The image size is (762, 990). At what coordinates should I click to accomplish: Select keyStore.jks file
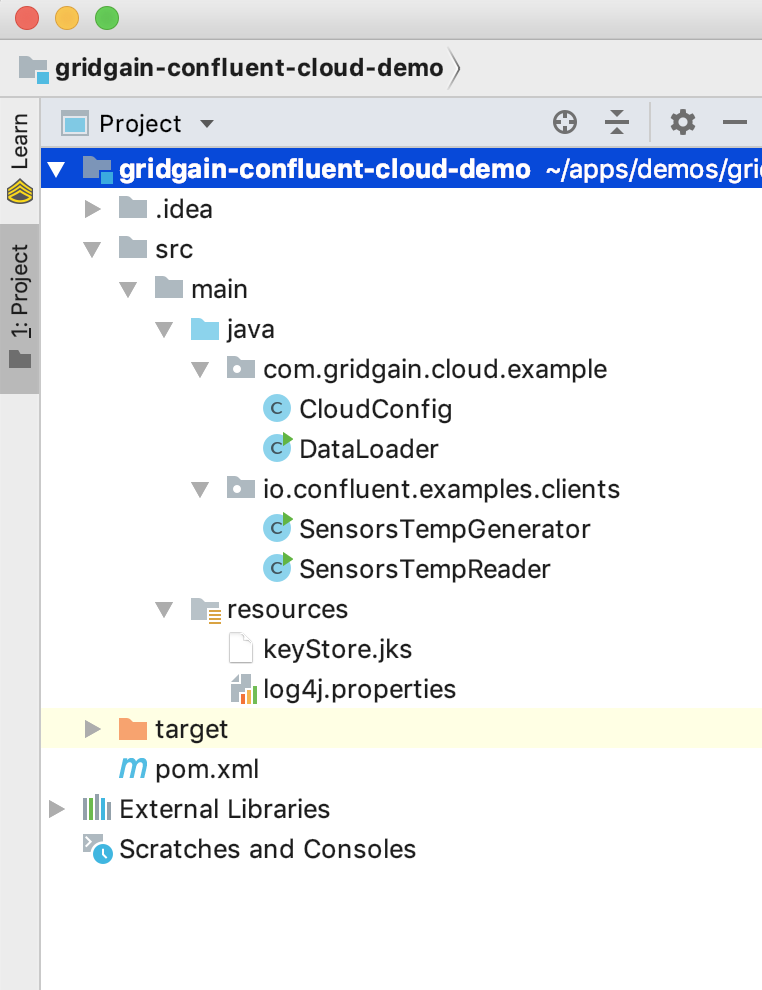click(337, 649)
